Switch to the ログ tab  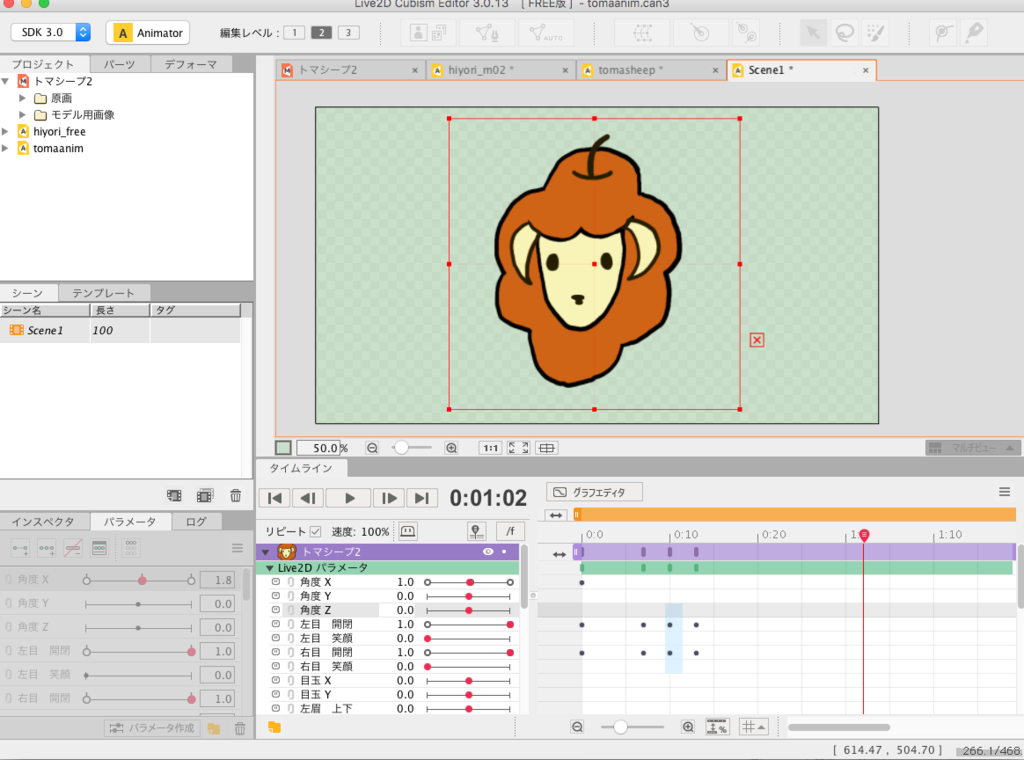(196, 522)
